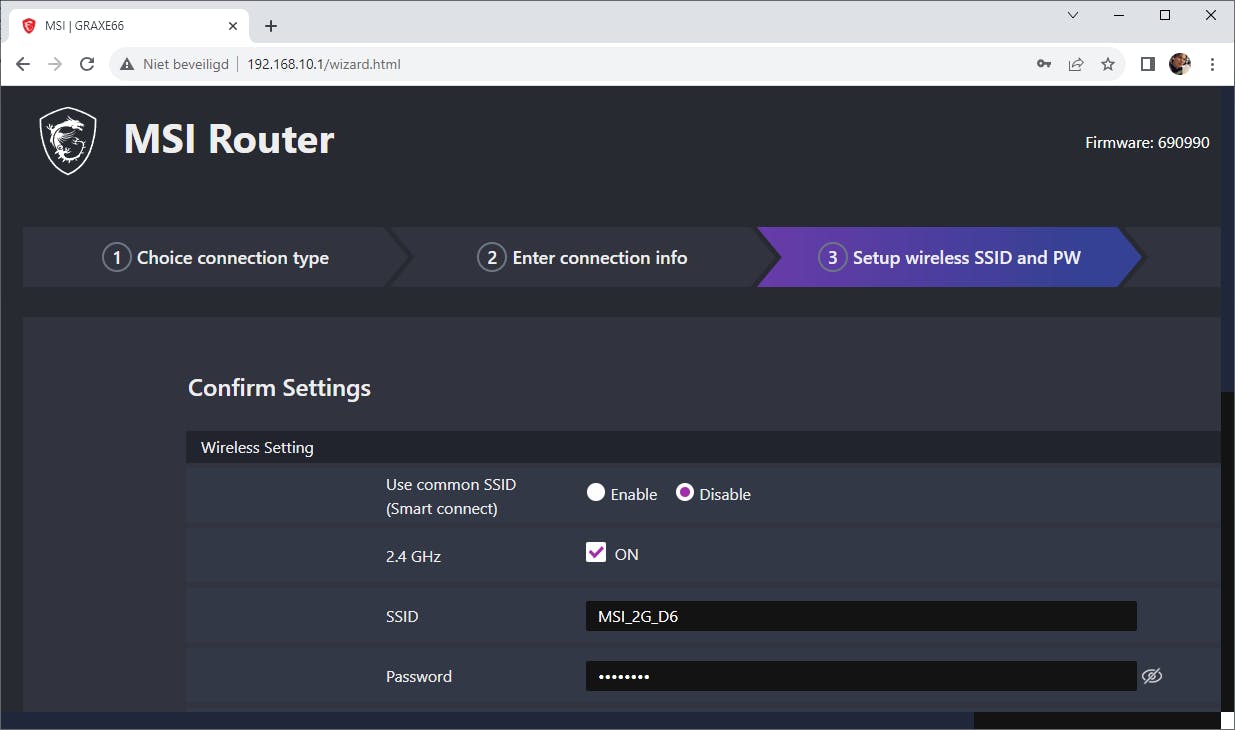The image size is (1235, 730).
Task: Click the Confirm Settings heading
Action: [279, 387]
